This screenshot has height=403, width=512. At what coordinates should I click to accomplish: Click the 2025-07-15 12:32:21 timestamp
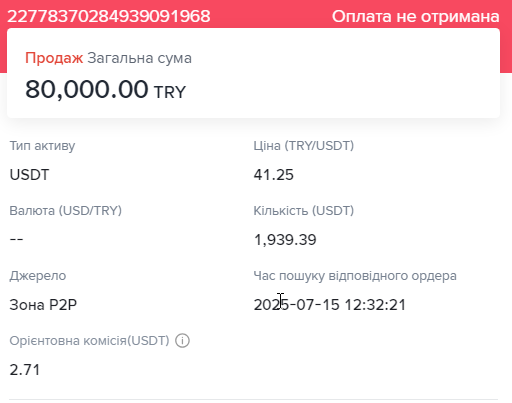point(330,305)
